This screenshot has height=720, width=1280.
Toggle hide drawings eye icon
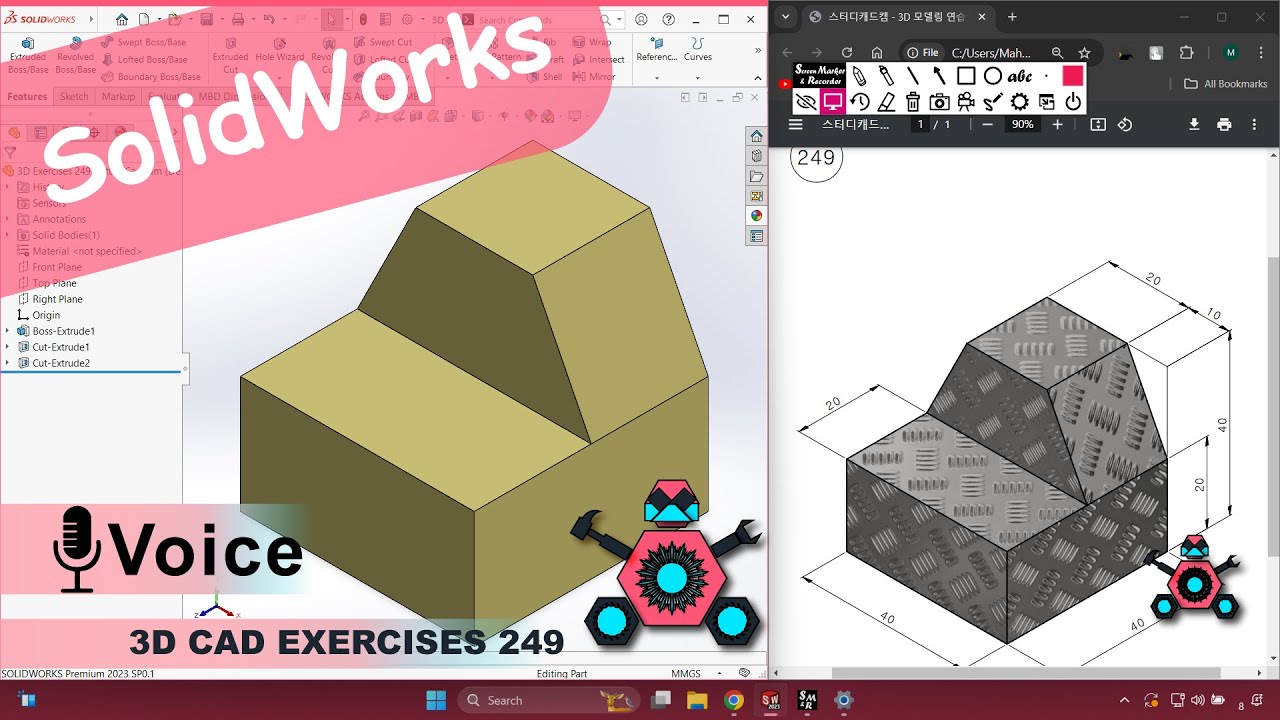point(805,102)
